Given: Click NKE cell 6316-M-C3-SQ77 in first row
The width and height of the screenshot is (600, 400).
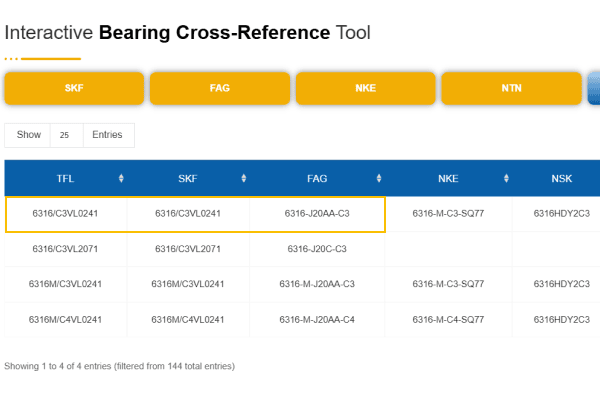Looking at the screenshot, I should 448,214.
